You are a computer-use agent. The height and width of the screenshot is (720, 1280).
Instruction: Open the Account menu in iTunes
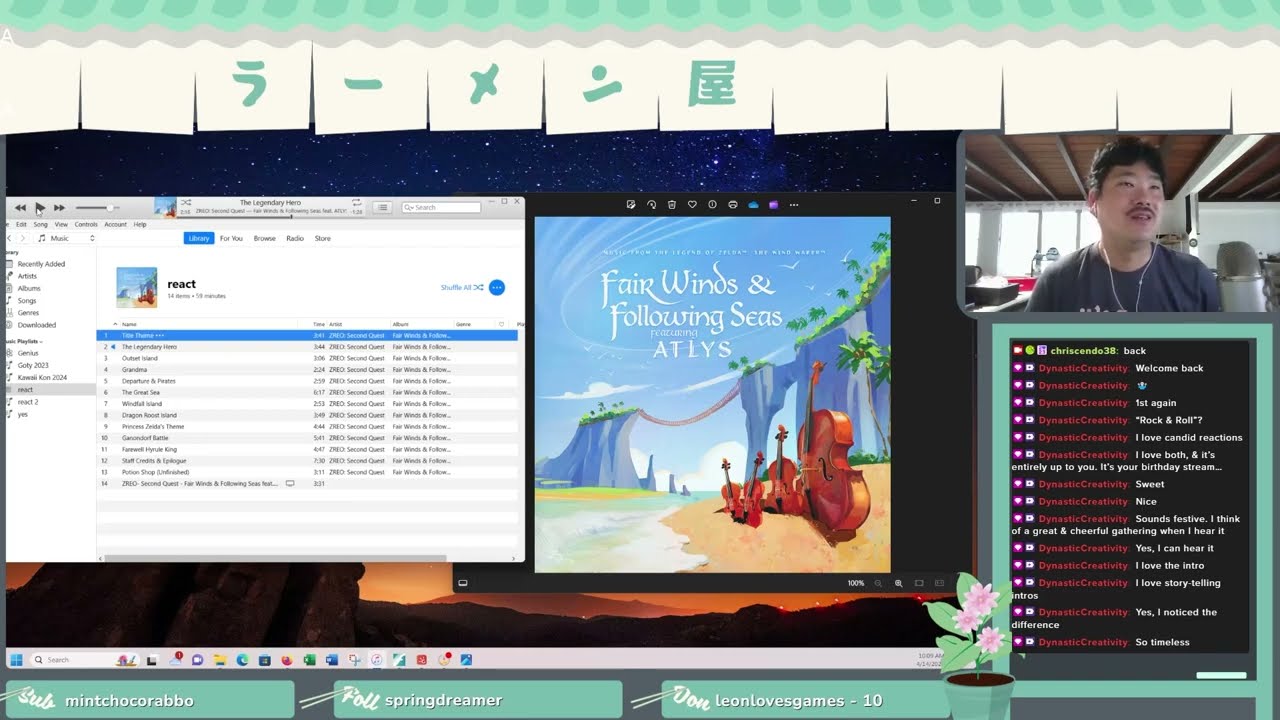click(116, 224)
